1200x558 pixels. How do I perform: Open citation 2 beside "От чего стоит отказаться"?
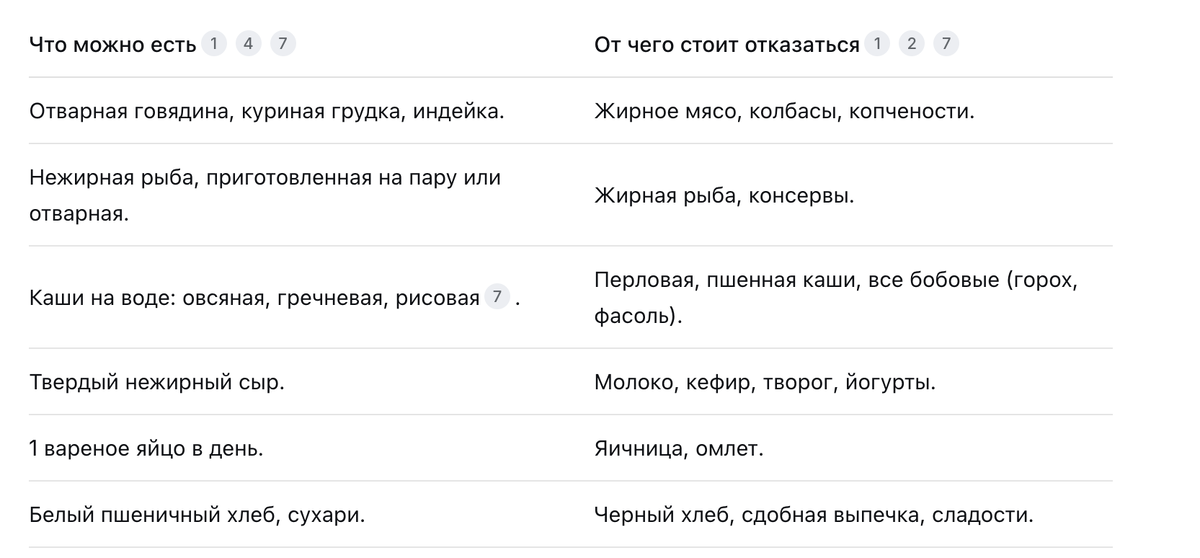pos(911,43)
